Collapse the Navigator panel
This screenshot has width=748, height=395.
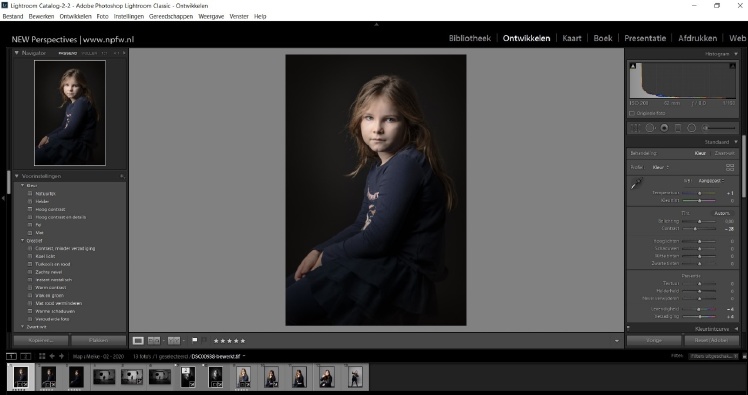(17, 53)
